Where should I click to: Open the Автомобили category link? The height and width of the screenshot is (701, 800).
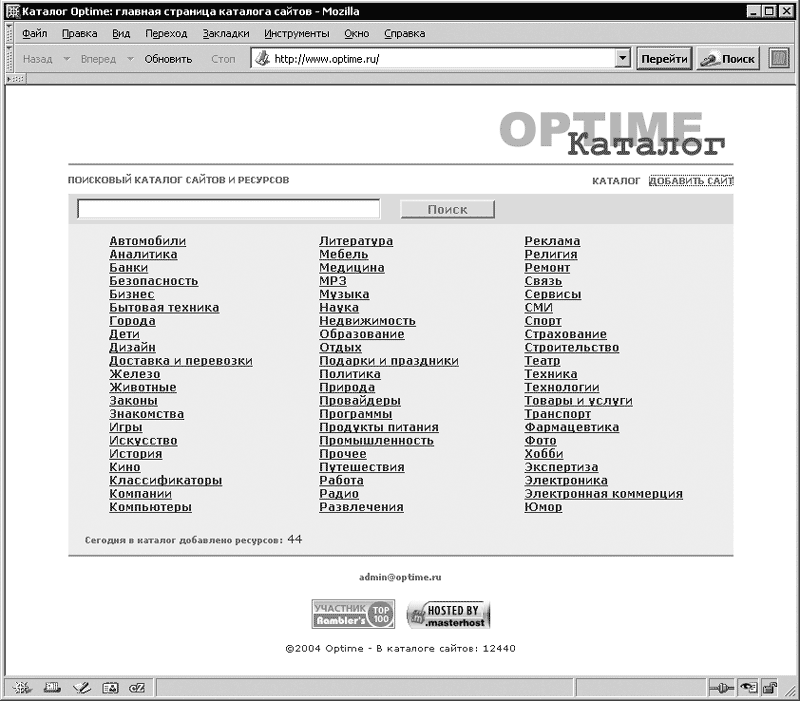[x=147, y=241]
